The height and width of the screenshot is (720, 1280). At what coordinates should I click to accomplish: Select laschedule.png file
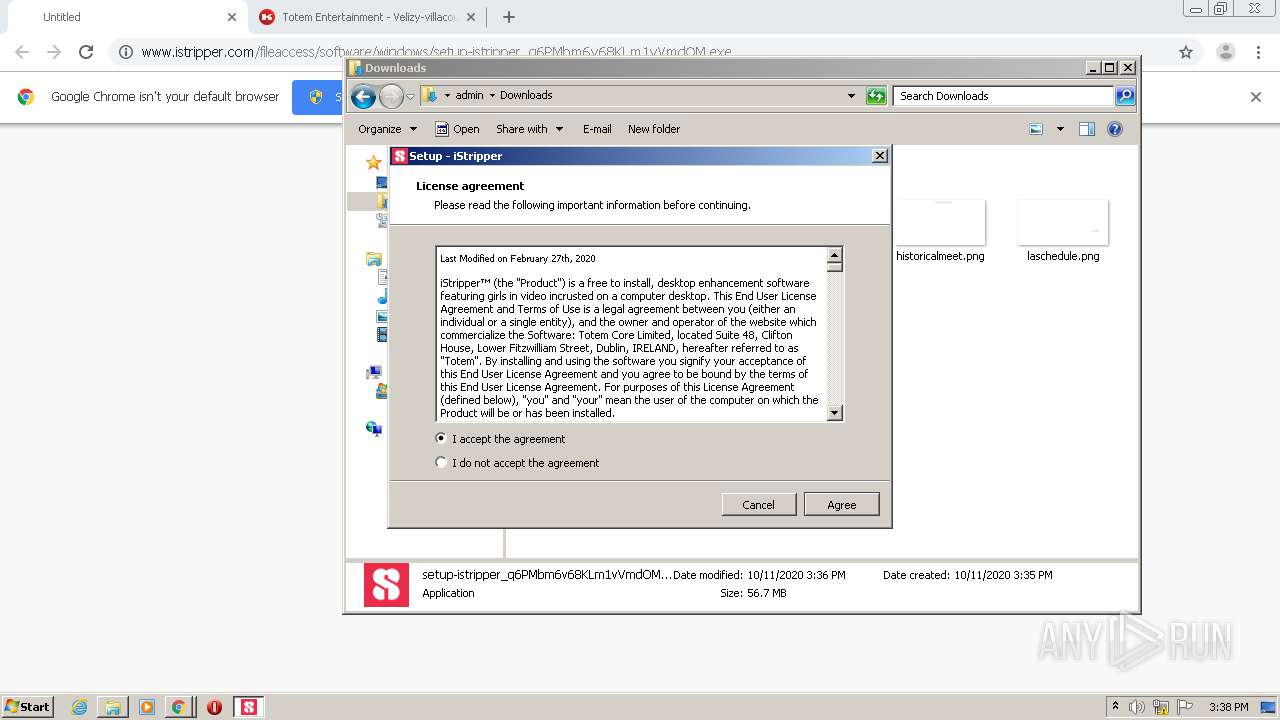(x=1063, y=231)
